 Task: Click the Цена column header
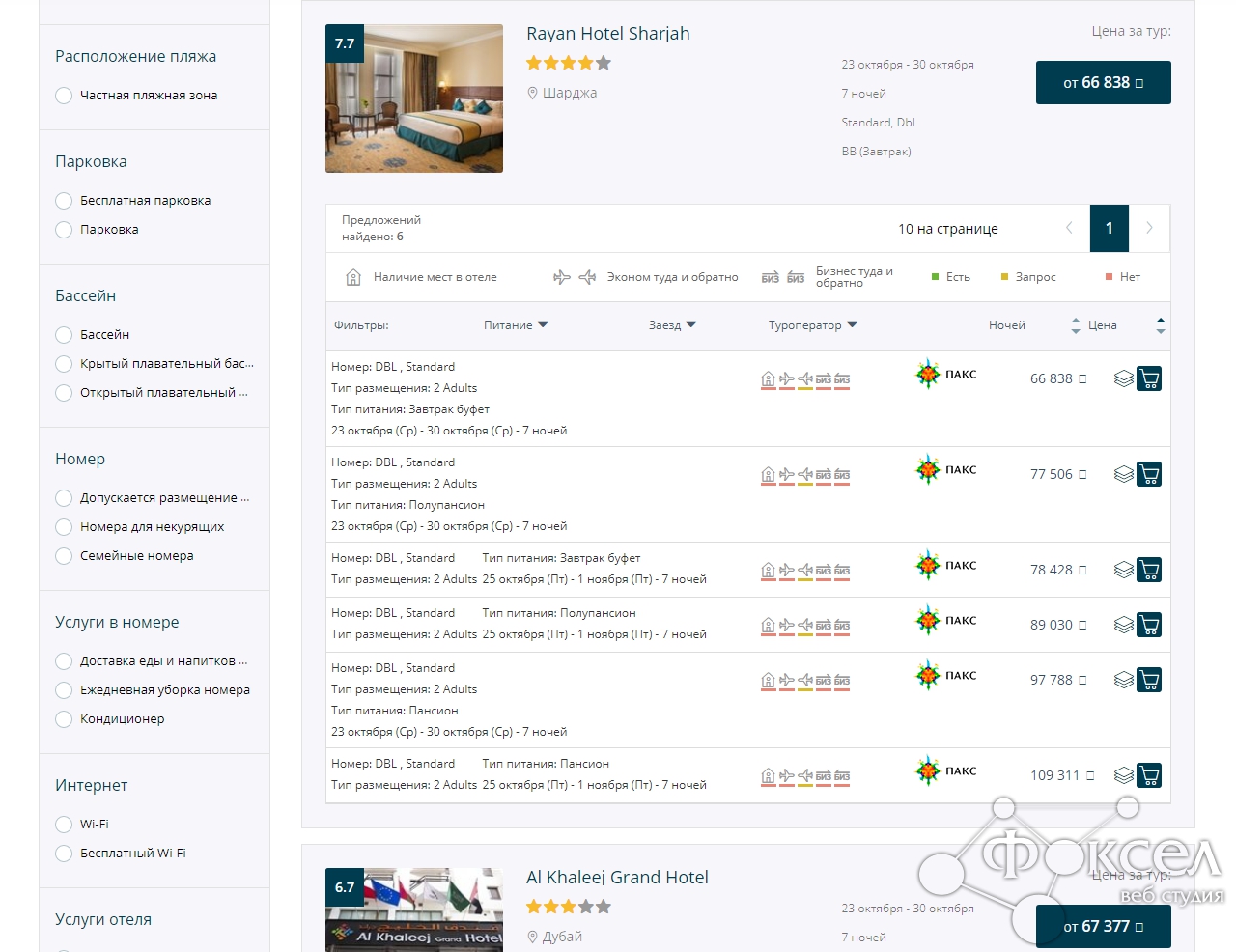[x=1103, y=325]
